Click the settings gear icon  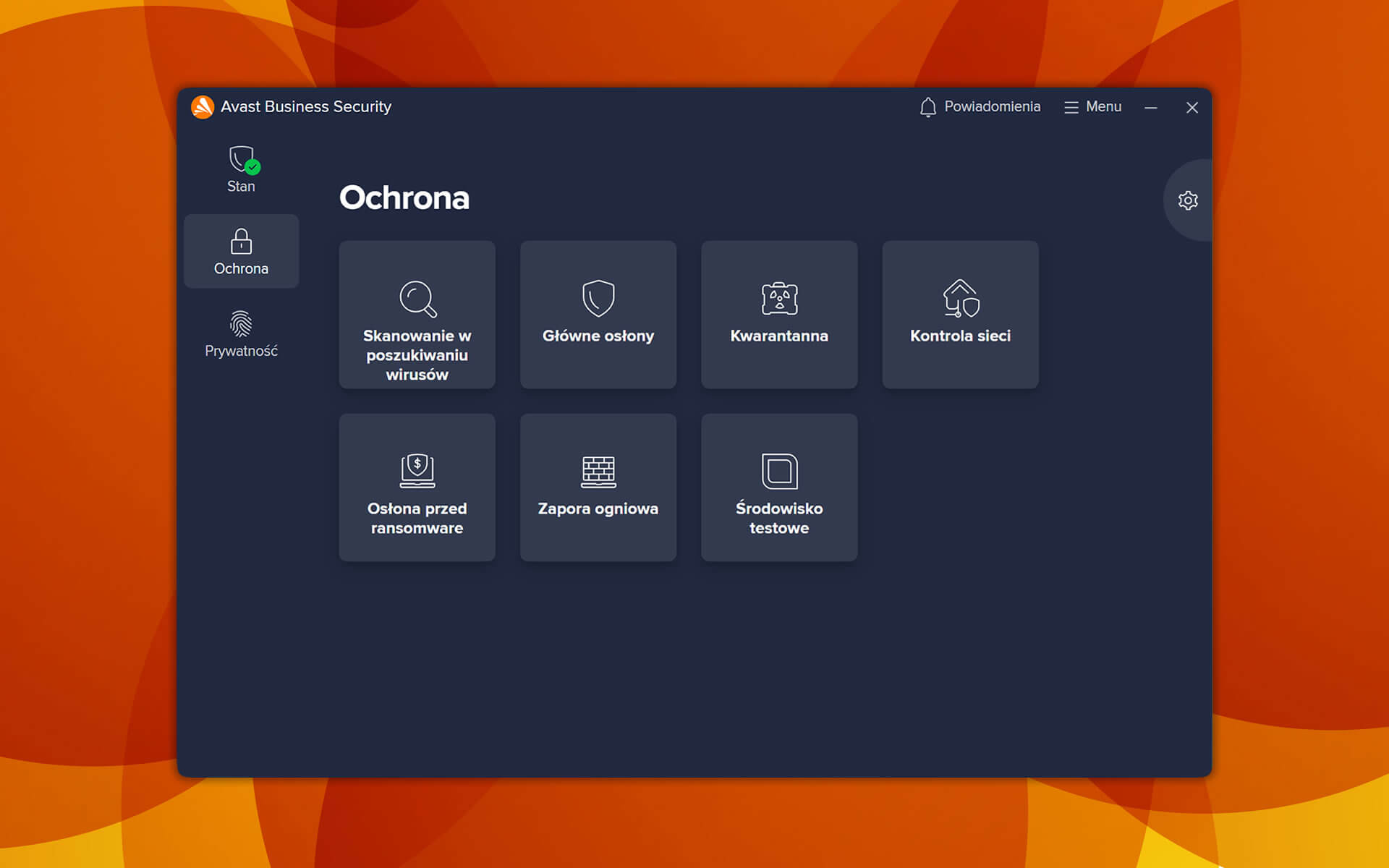[x=1188, y=200]
